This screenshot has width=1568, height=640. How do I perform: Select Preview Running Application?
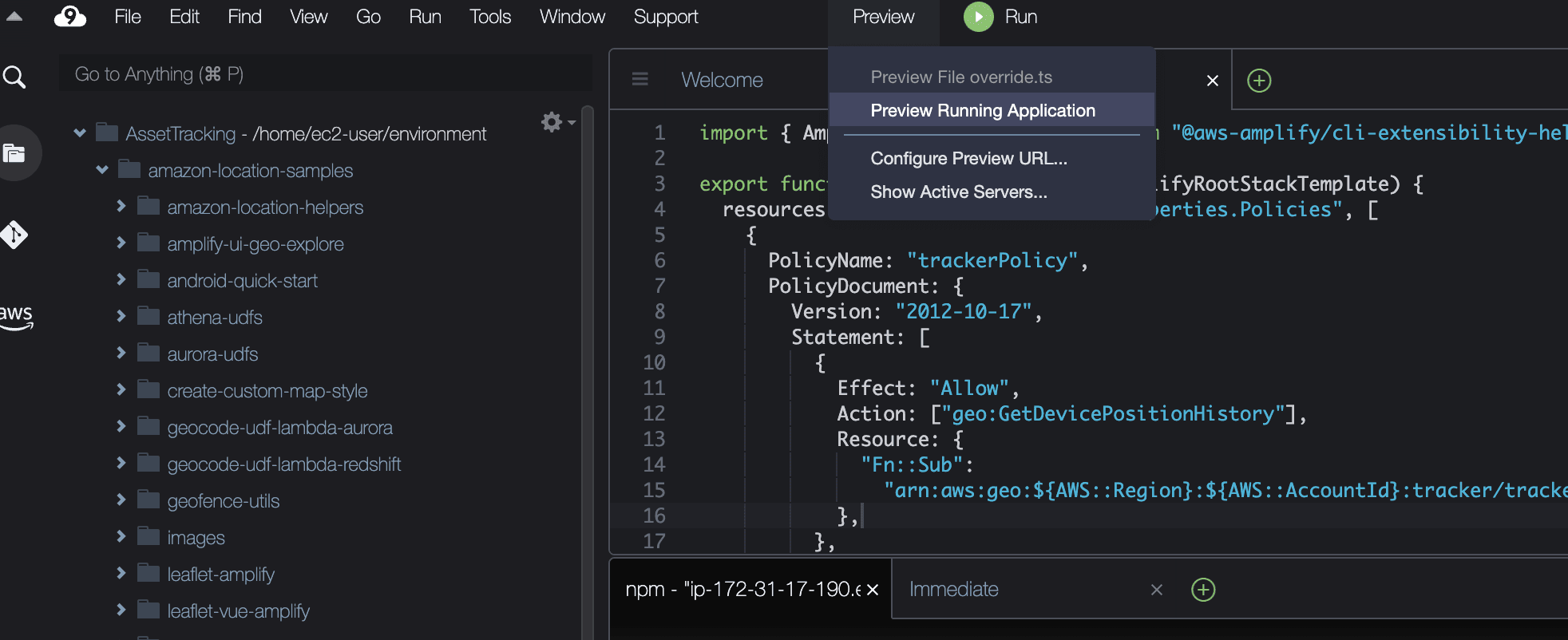pyautogui.click(x=992, y=110)
